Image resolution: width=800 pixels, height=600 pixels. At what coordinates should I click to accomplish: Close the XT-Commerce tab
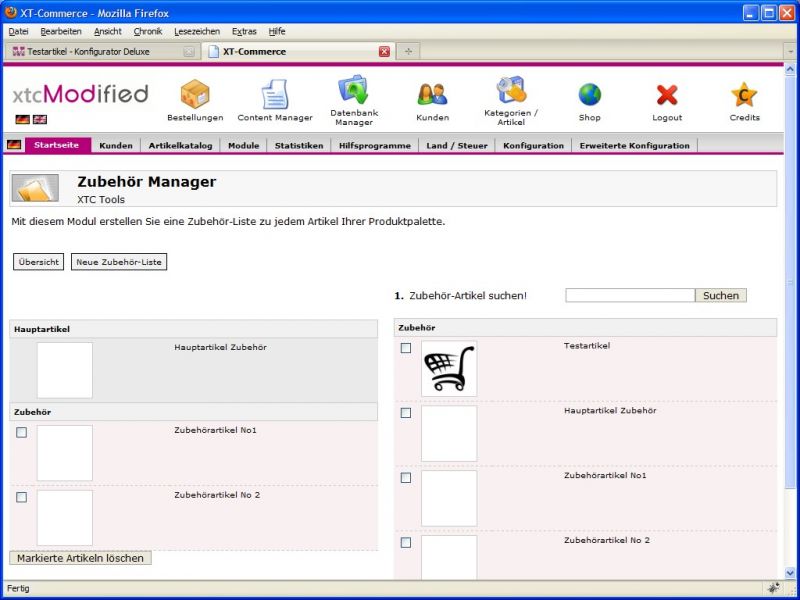point(384,51)
